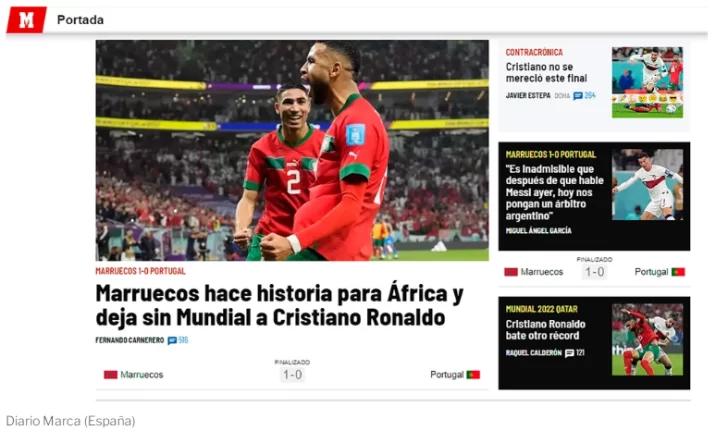Image resolution: width=728 pixels, height=443 pixels.
Task: Open comments icon on Contracrónica article
Action: click(x=578, y=96)
